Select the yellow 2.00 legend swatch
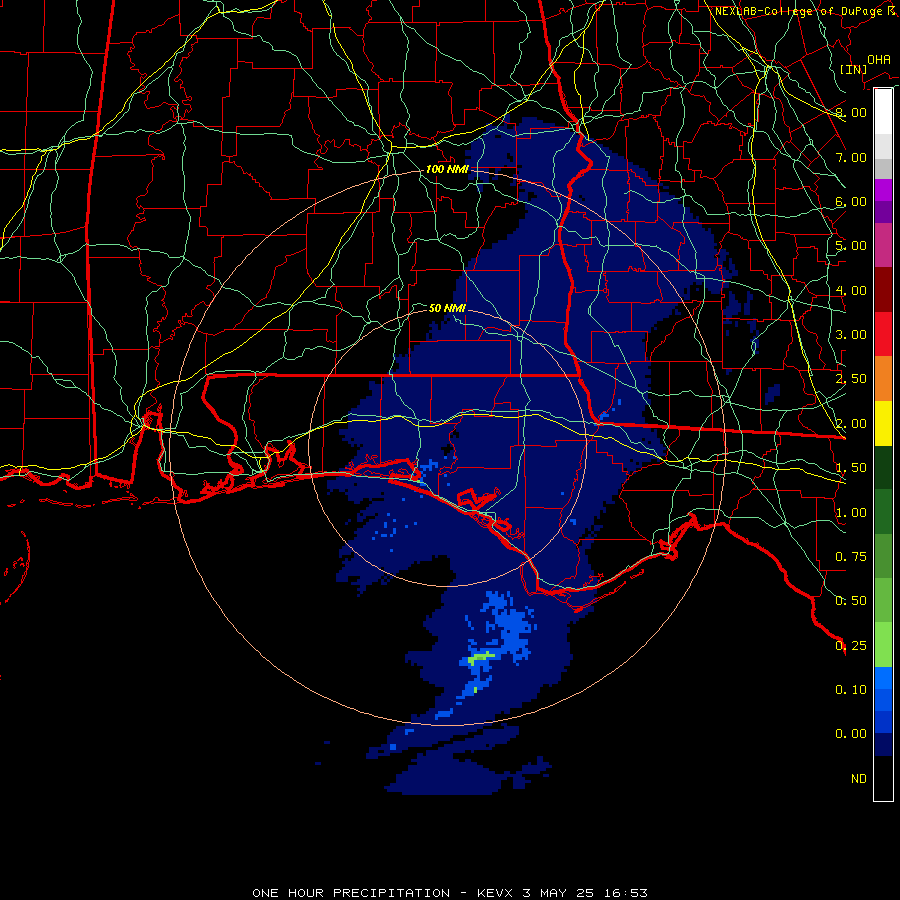 pyautogui.click(x=883, y=424)
